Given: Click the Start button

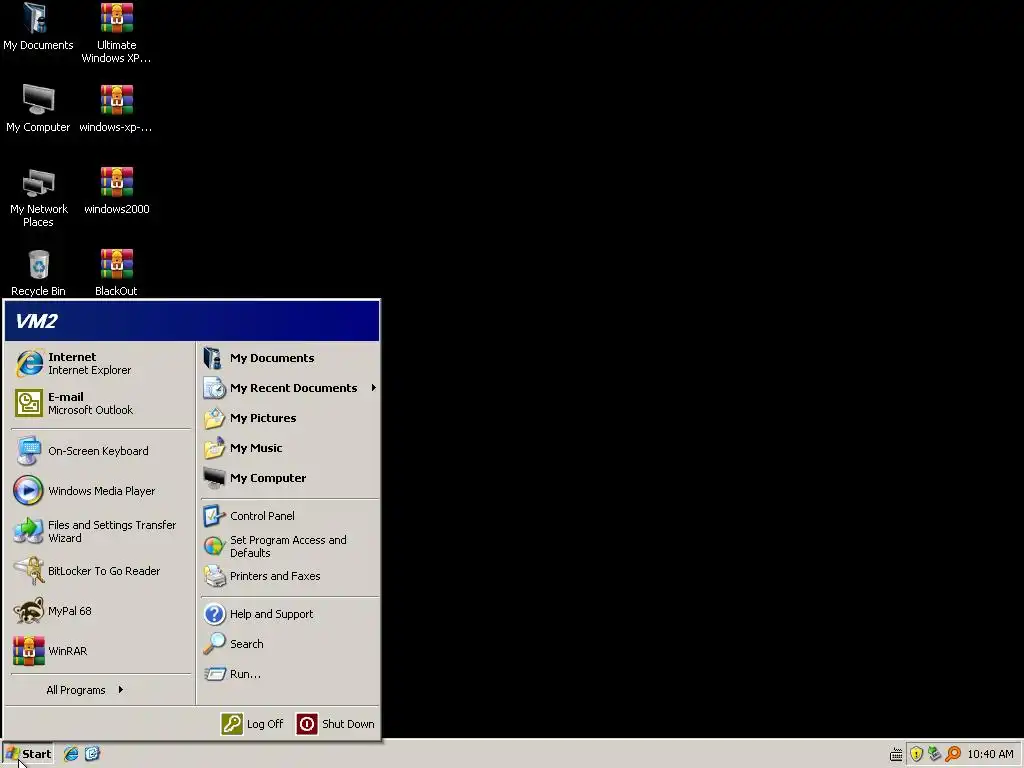Looking at the screenshot, I should [28, 754].
